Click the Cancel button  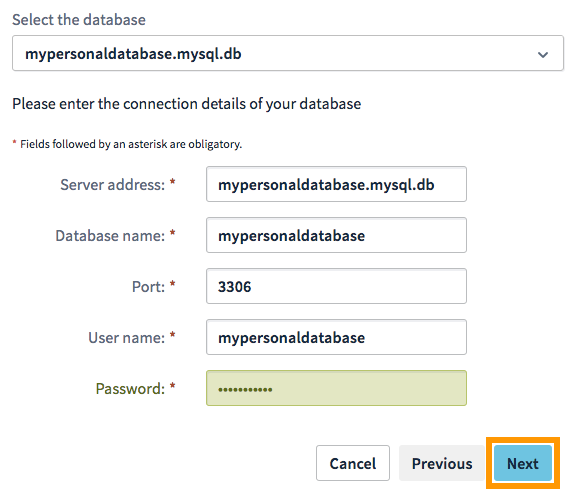point(353,463)
